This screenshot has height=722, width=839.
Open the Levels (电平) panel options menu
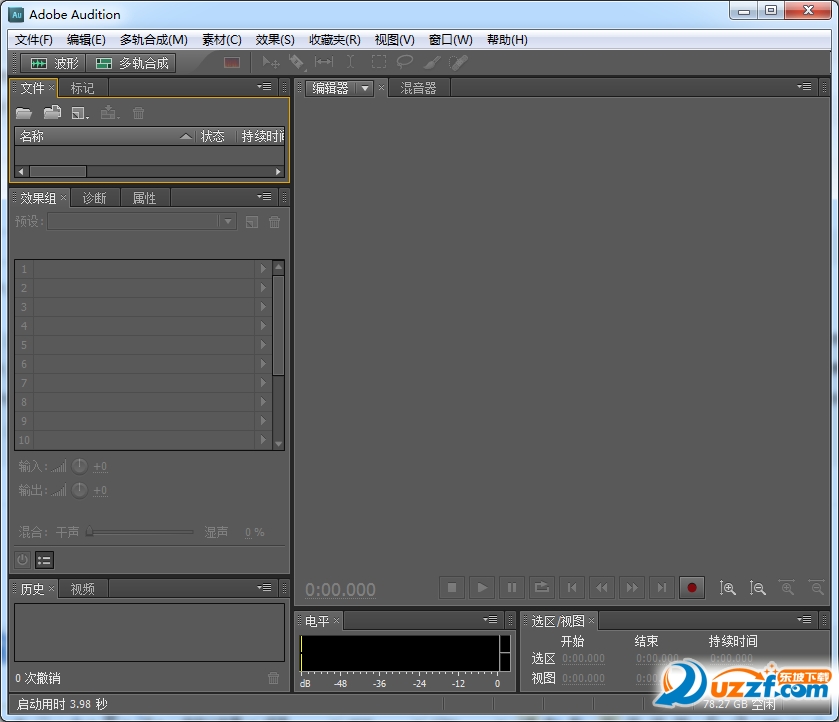(x=491, y=619)
